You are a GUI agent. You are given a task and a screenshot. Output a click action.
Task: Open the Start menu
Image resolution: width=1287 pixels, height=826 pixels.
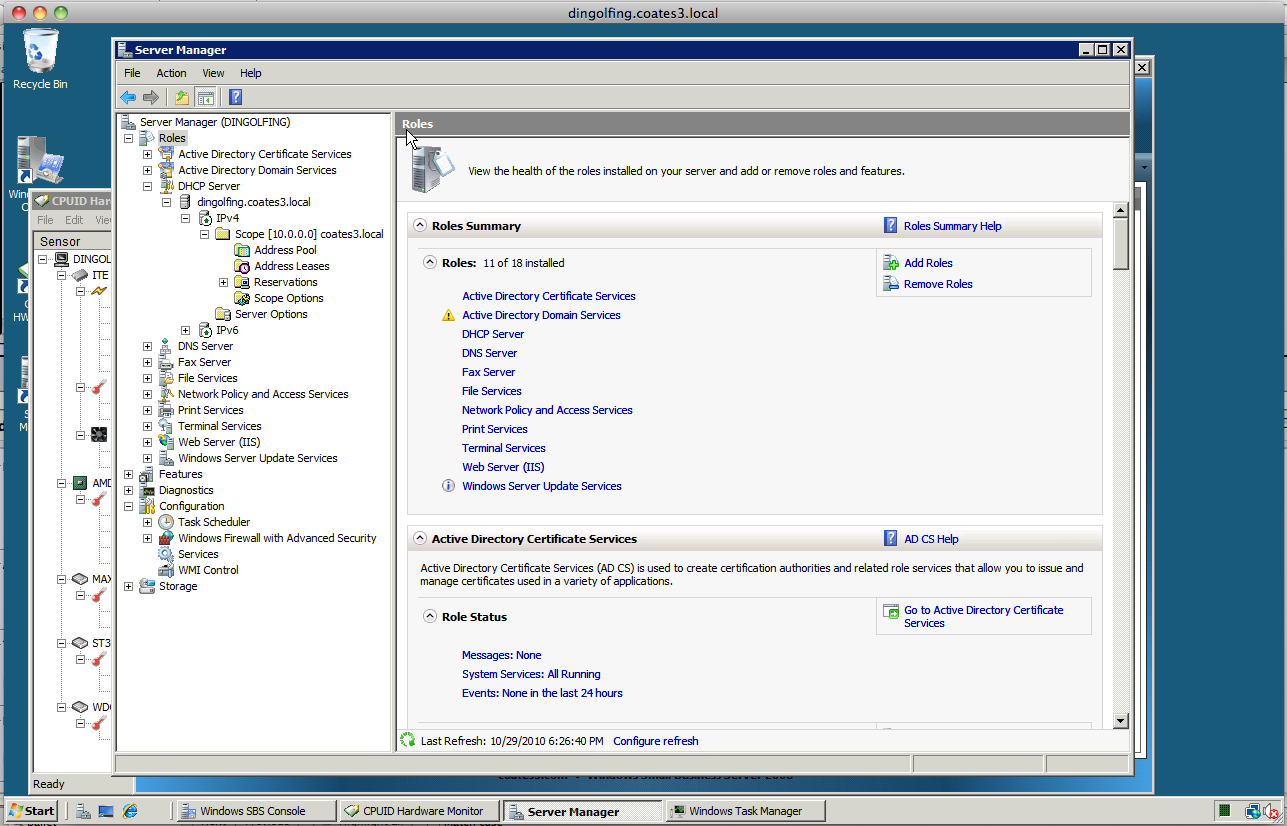coord(32,811)
